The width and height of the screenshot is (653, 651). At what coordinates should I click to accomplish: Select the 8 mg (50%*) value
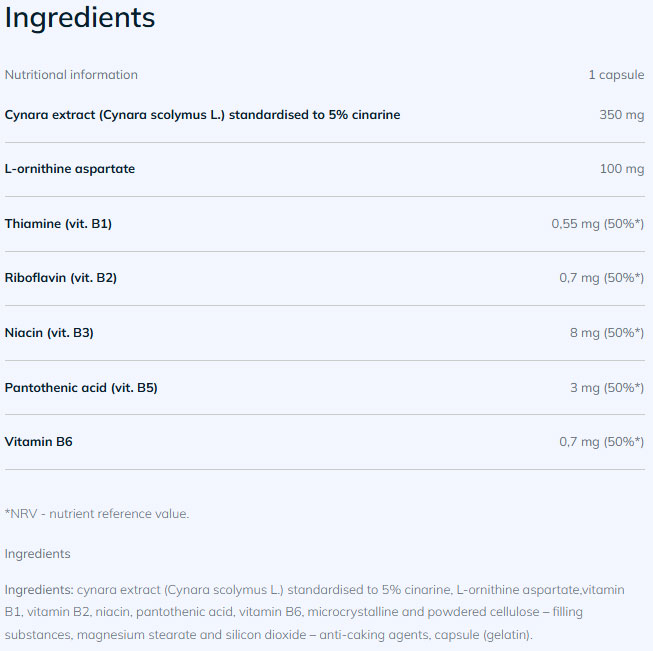click(606, 333)
